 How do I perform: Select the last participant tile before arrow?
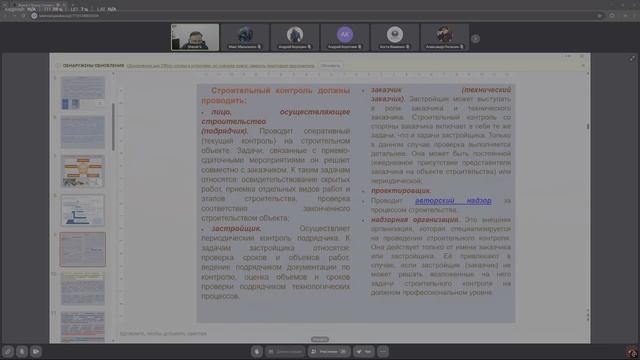tap(444, 37)
